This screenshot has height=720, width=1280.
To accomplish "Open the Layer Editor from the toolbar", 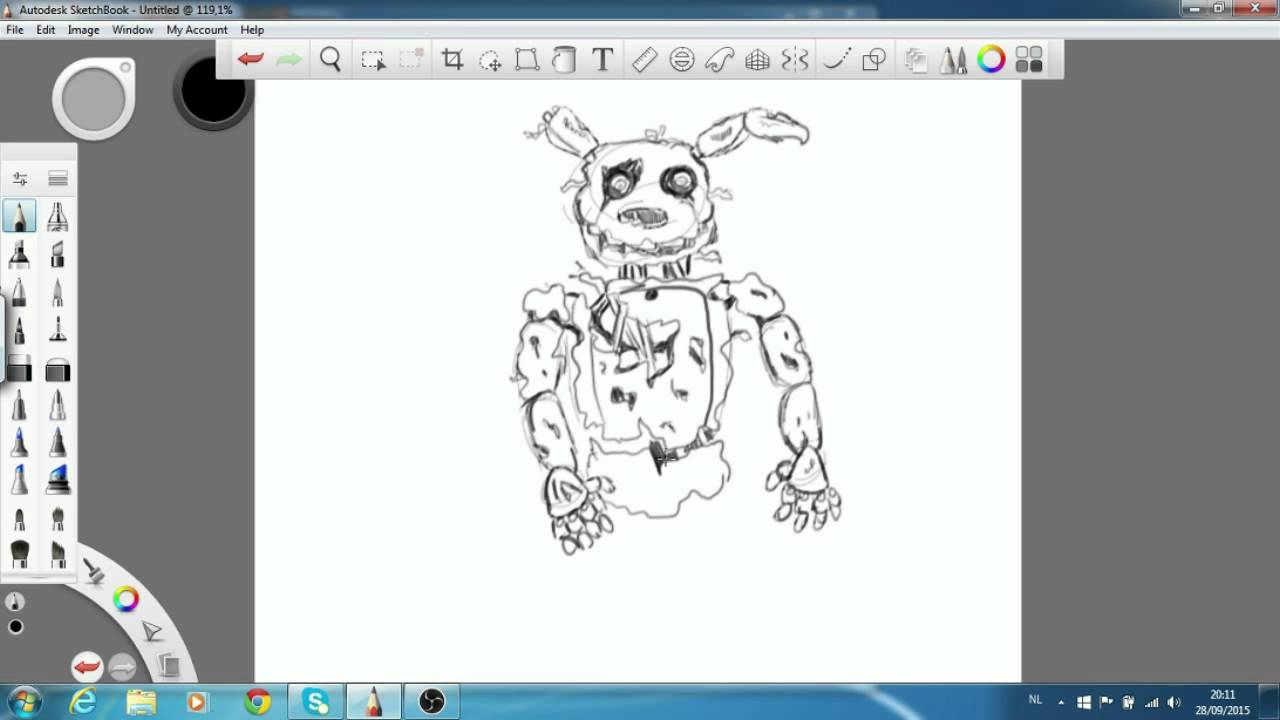I will coord(915,59).
